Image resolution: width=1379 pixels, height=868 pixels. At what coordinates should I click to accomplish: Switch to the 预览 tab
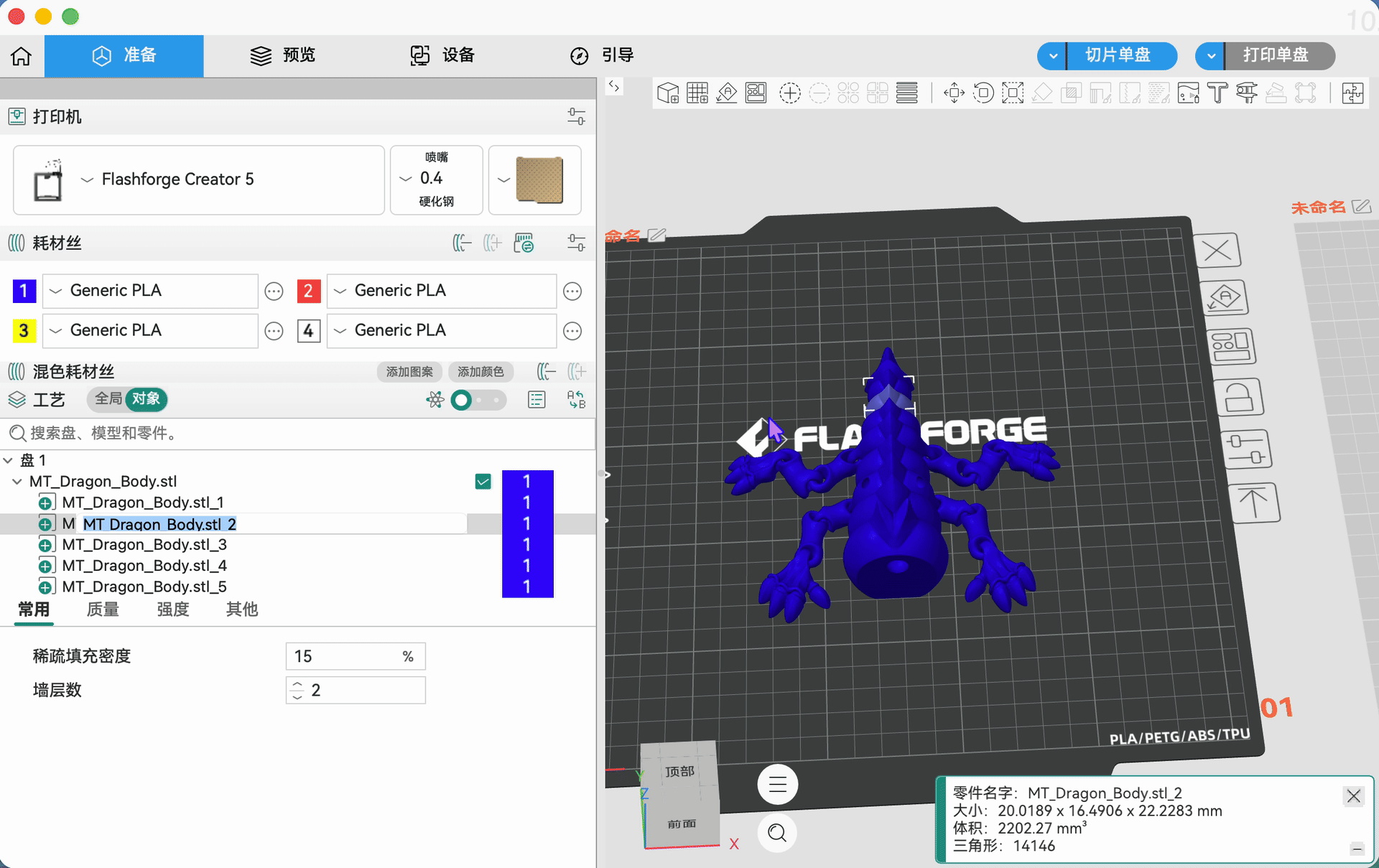pos(283,55)
